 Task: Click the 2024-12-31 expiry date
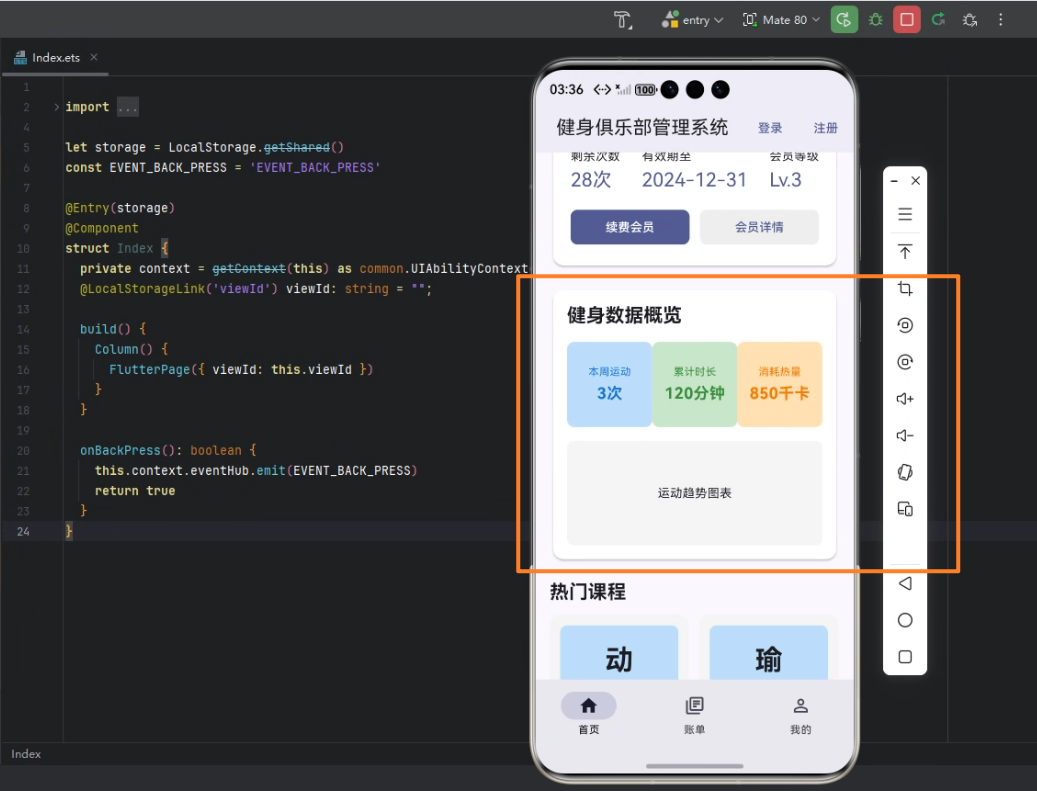pyautogui.click(x=694, y=180)
